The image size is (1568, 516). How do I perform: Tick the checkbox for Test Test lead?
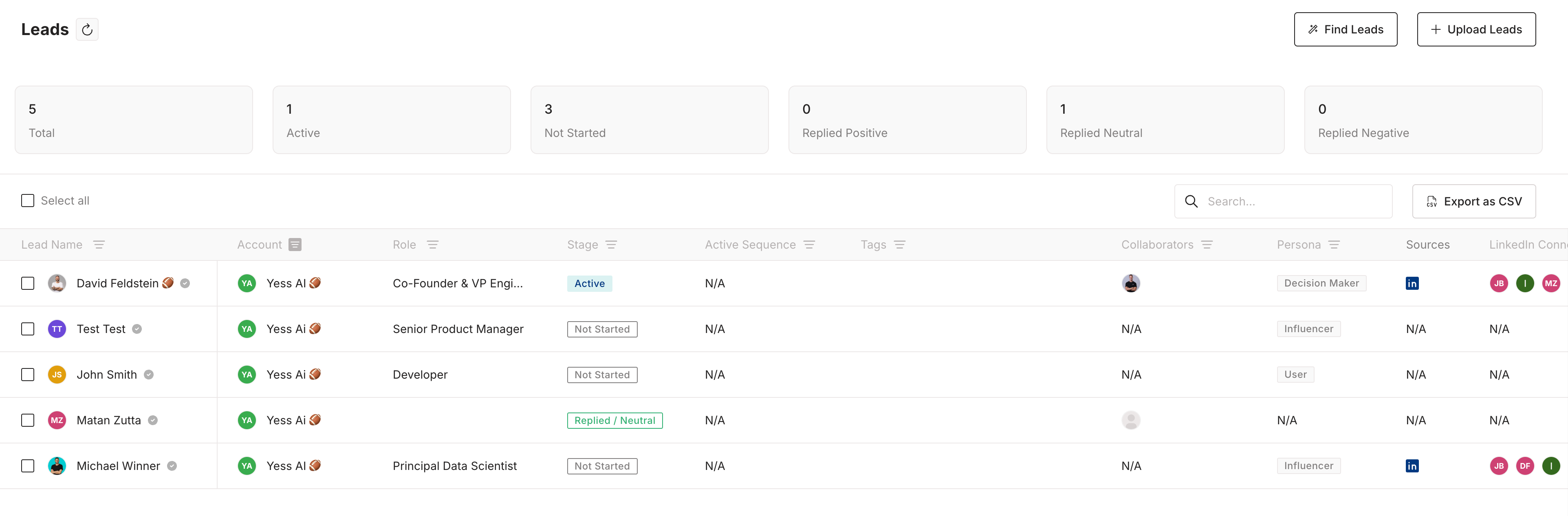point(28,329)
